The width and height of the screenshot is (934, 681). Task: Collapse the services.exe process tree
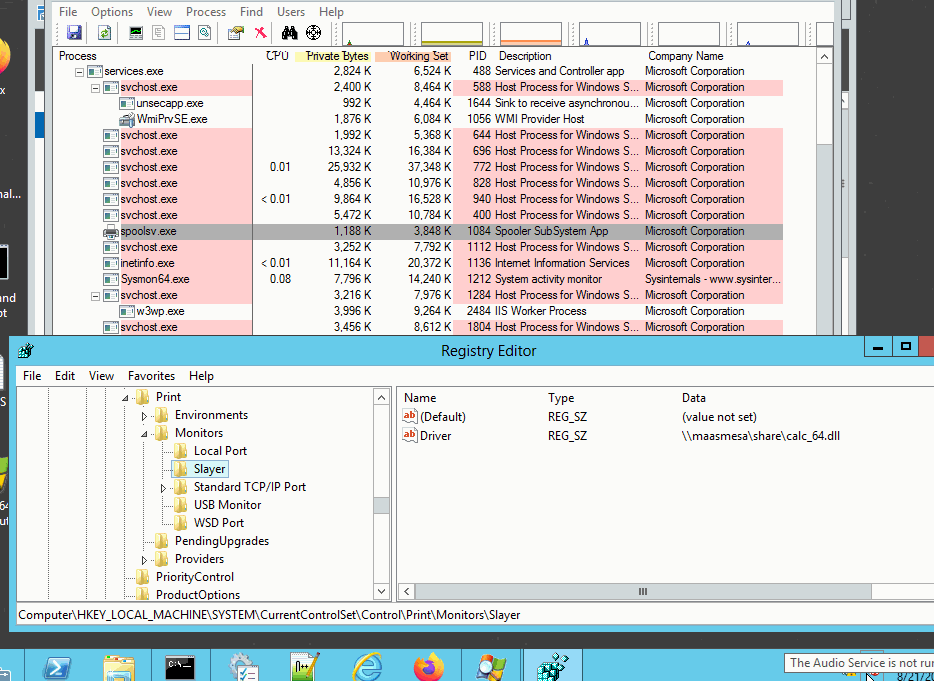[x=79, y=71]
